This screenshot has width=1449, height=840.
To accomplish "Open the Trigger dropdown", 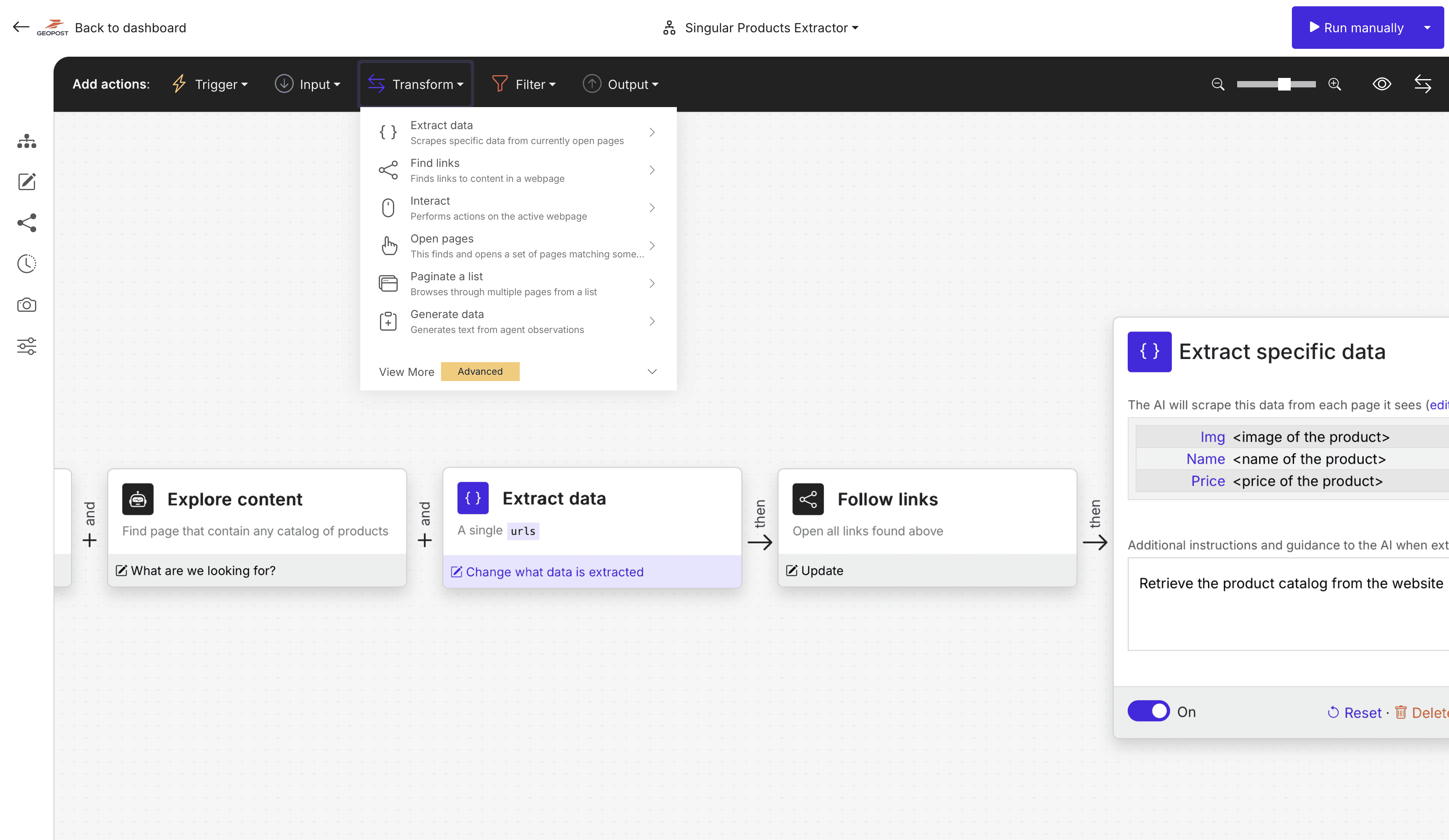I will point(210,85).
